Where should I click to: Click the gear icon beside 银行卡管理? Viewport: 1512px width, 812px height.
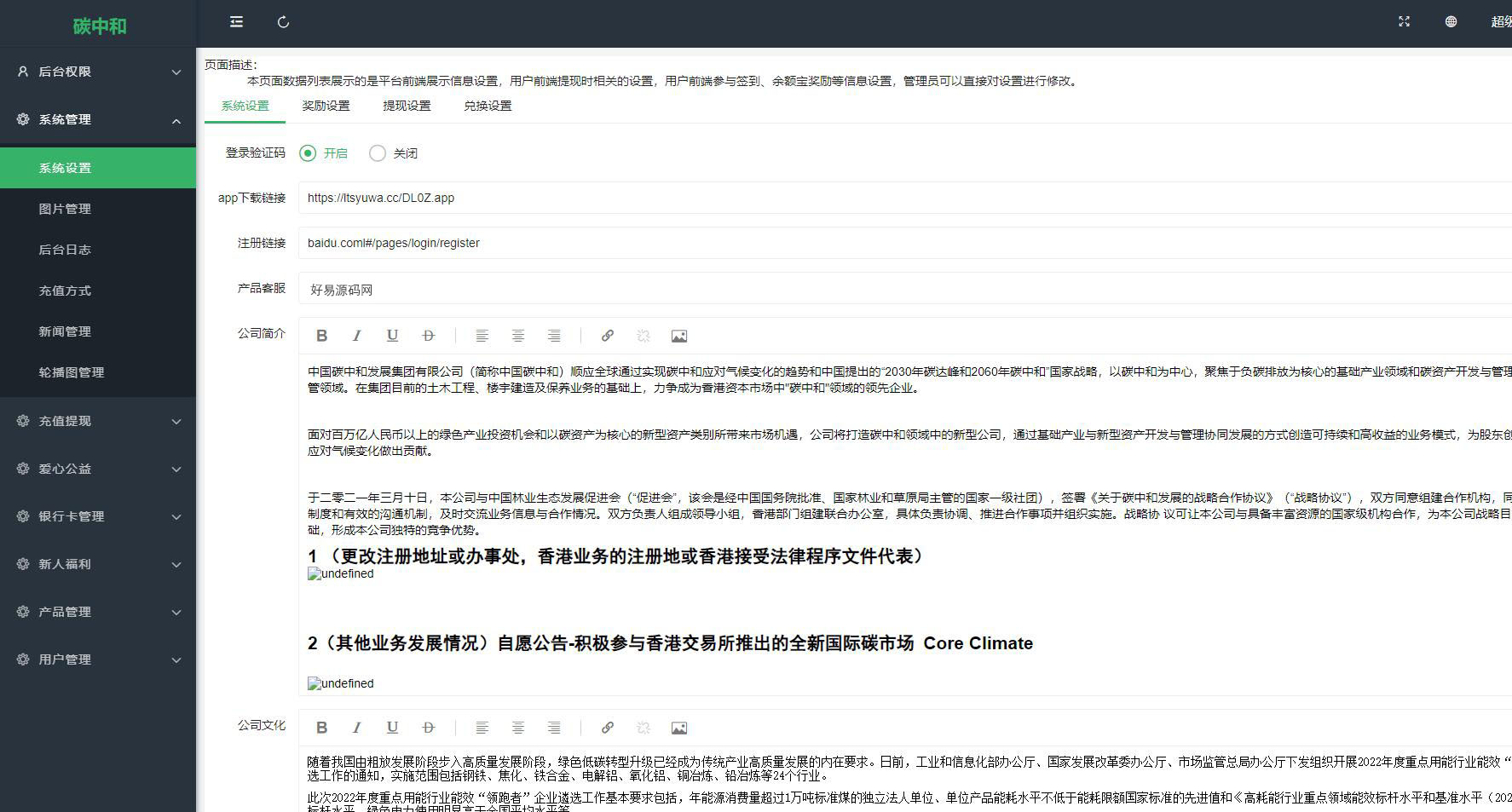point(23,516)
